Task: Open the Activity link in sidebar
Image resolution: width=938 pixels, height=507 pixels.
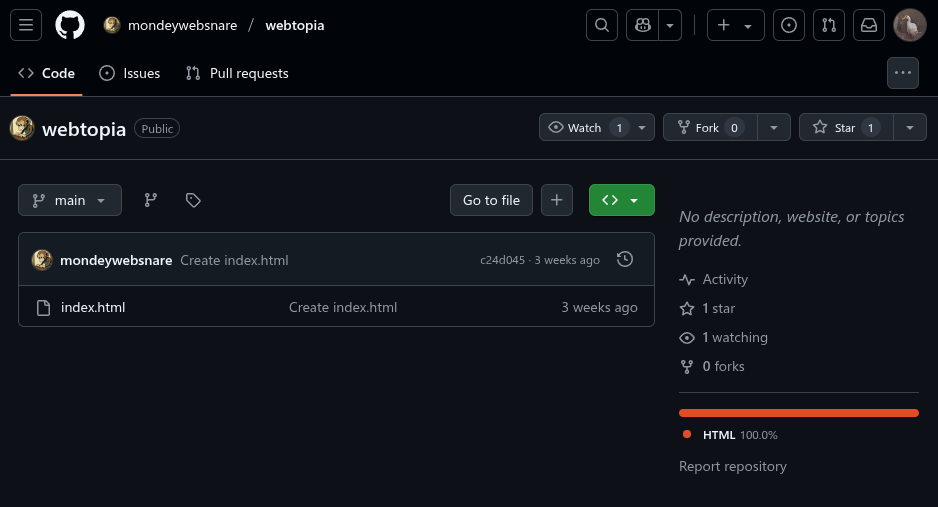Action: coord(714,279)
